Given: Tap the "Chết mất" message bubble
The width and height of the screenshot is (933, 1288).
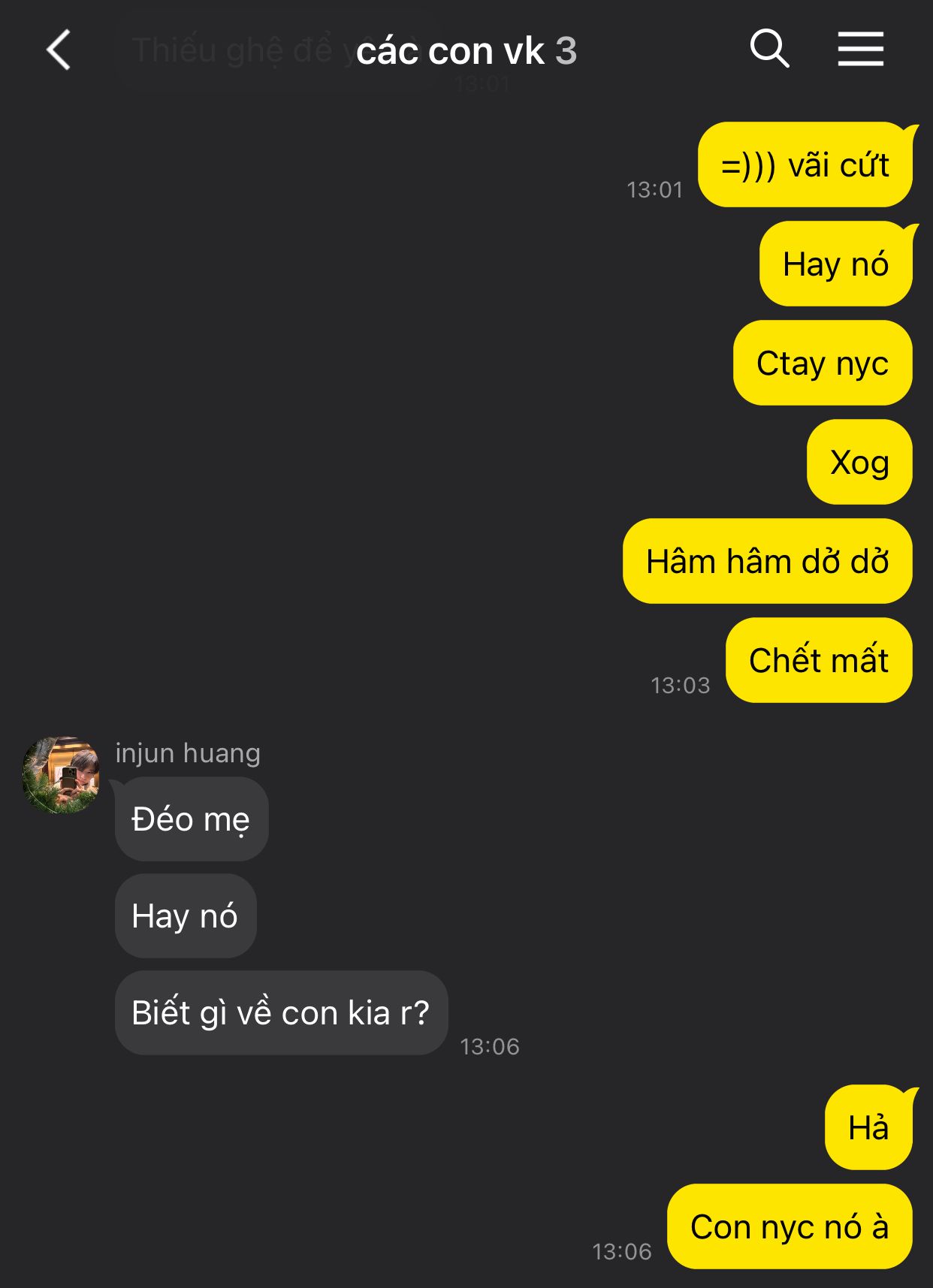Looking at the screenshot, I should click(x=819, y=660).
